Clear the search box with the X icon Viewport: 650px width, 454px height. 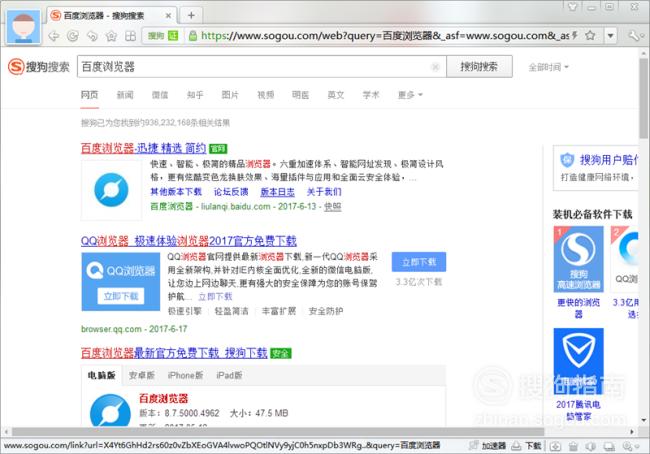click(435, 67)
